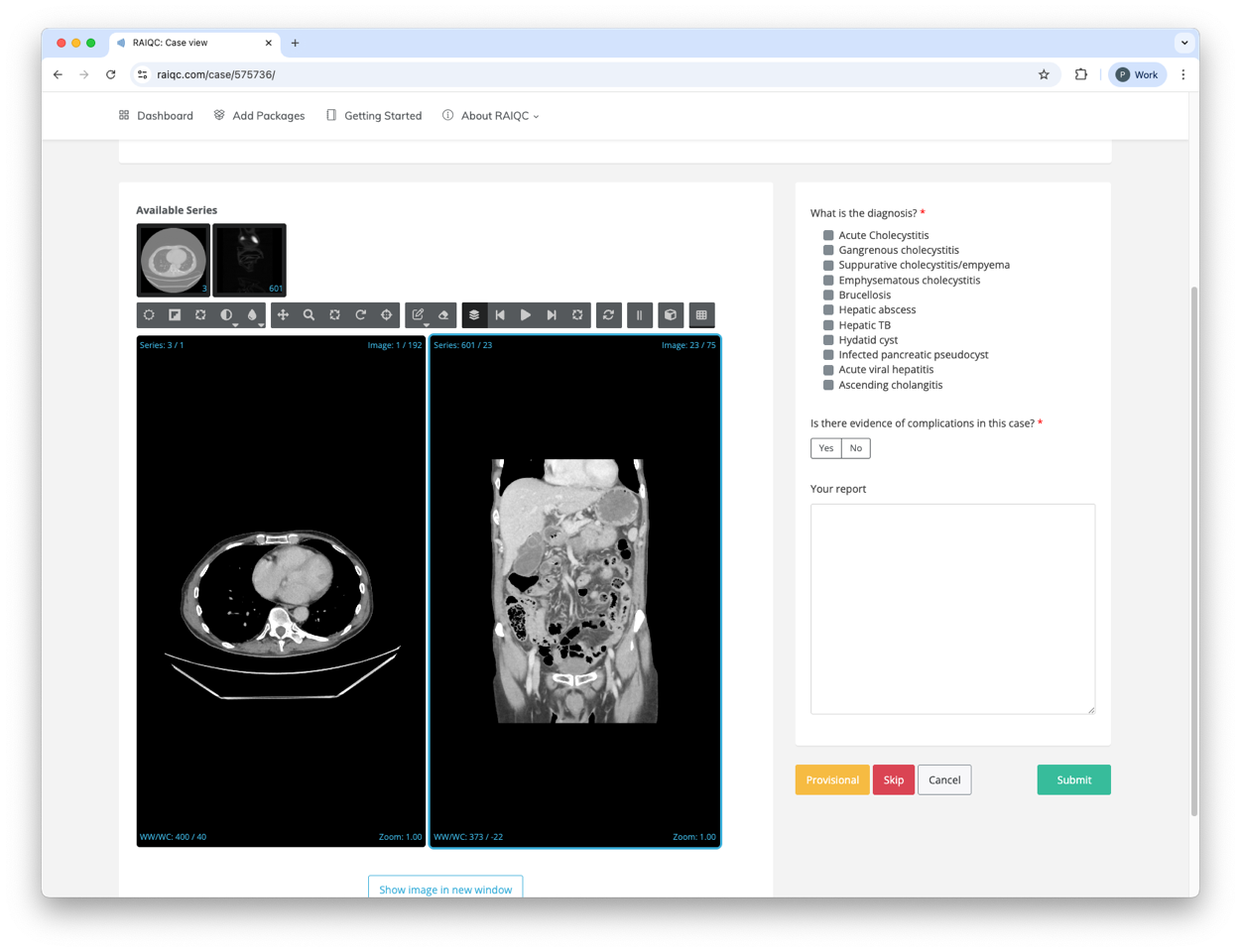Screen dimensions: 1241x952
Task: Expand the annotation pencil tool dropdown
Action: click(426, 324)
